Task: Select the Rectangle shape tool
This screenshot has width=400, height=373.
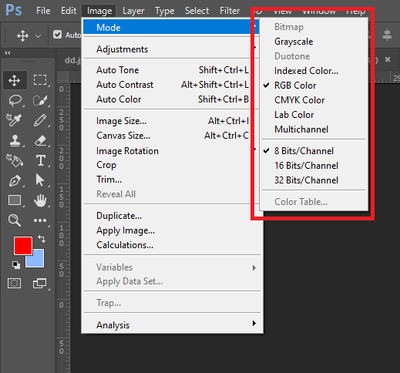Action: 15,200
